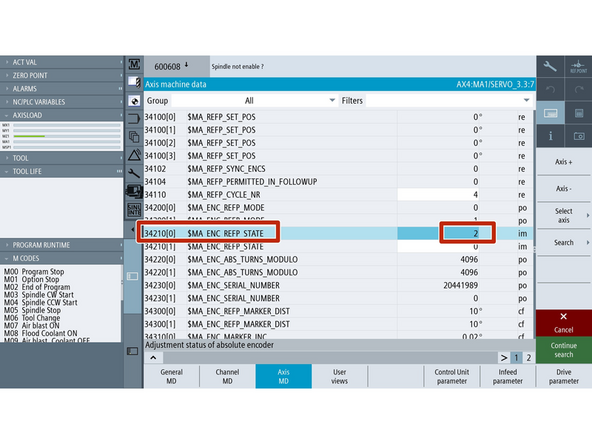
Task: Click the M codes list scrollbar
Action: [122, 303]
